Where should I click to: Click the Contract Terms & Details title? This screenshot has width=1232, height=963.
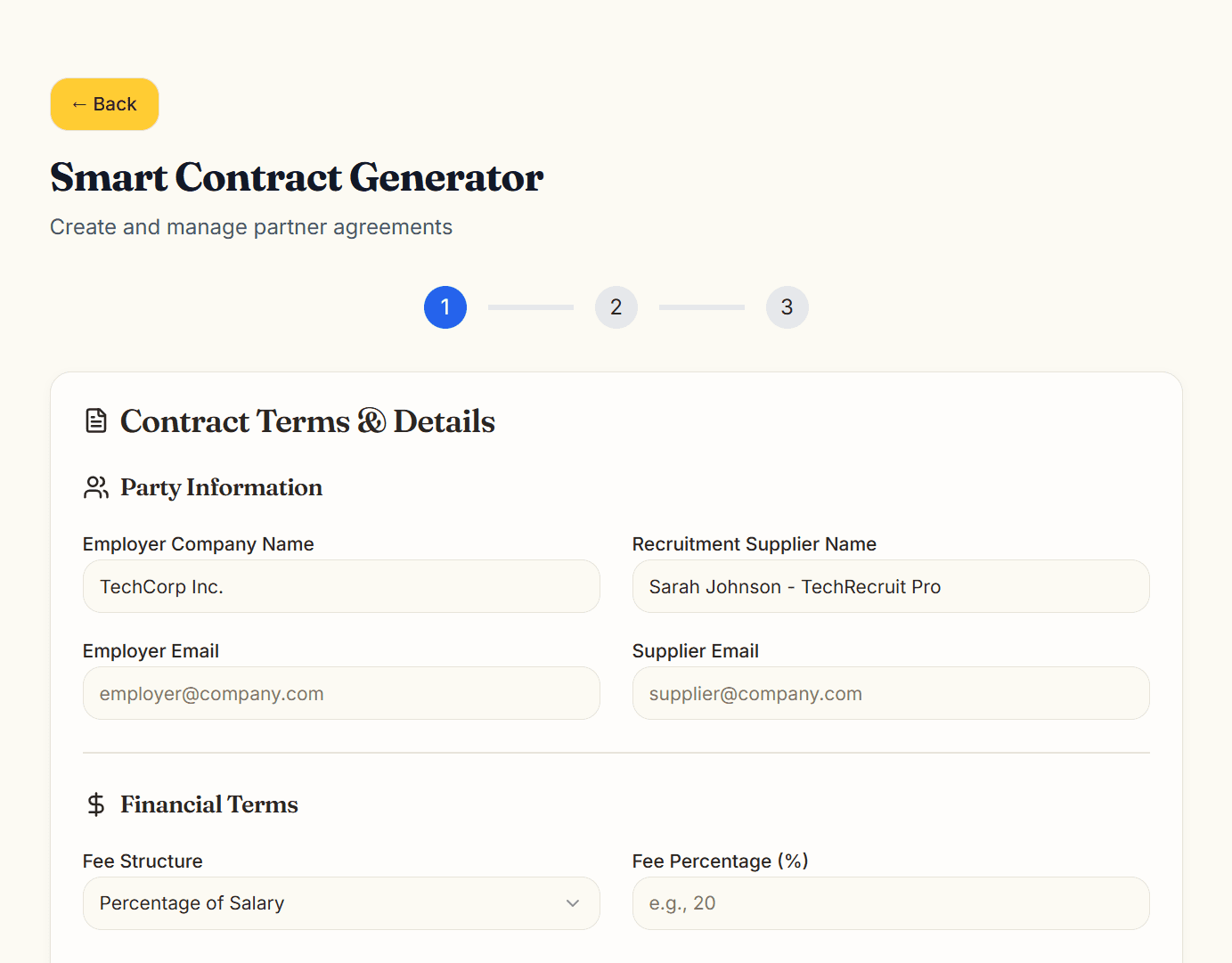[307, 421]
